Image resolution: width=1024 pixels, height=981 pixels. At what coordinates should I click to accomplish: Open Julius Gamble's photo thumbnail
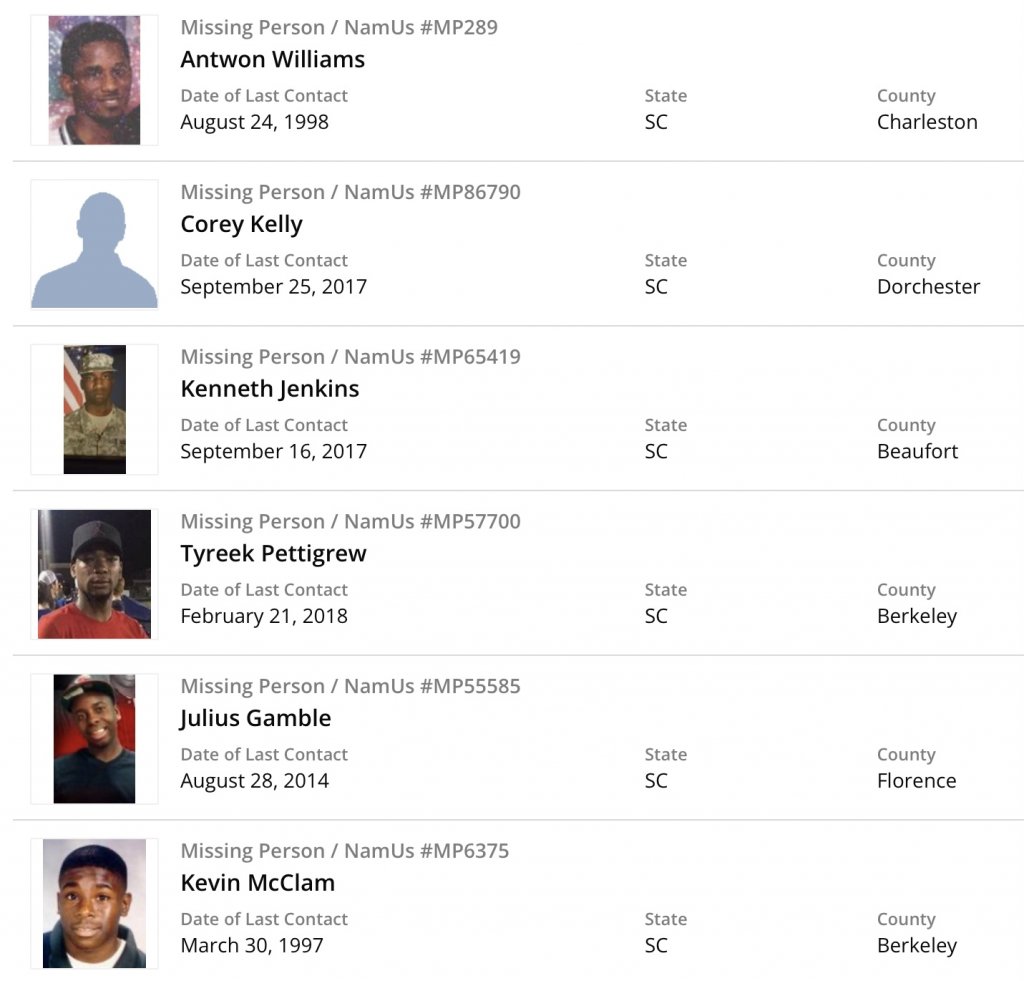pyautogui.click(x=94, y=739)
